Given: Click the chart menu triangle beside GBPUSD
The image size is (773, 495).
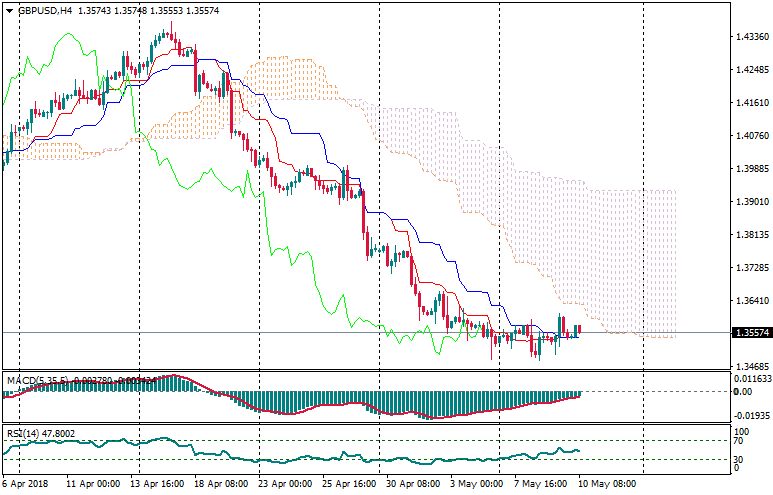Looking at the screenshot, I should coord(10,11).
